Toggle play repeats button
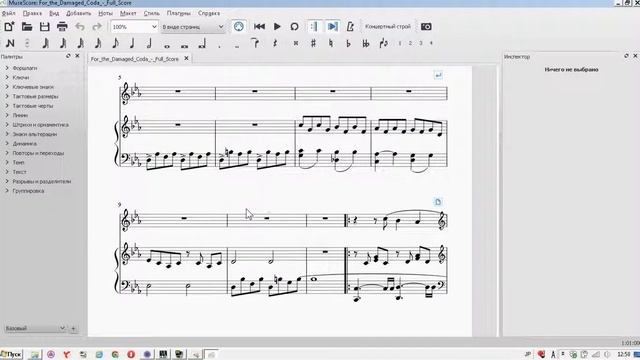 [313, 27]
